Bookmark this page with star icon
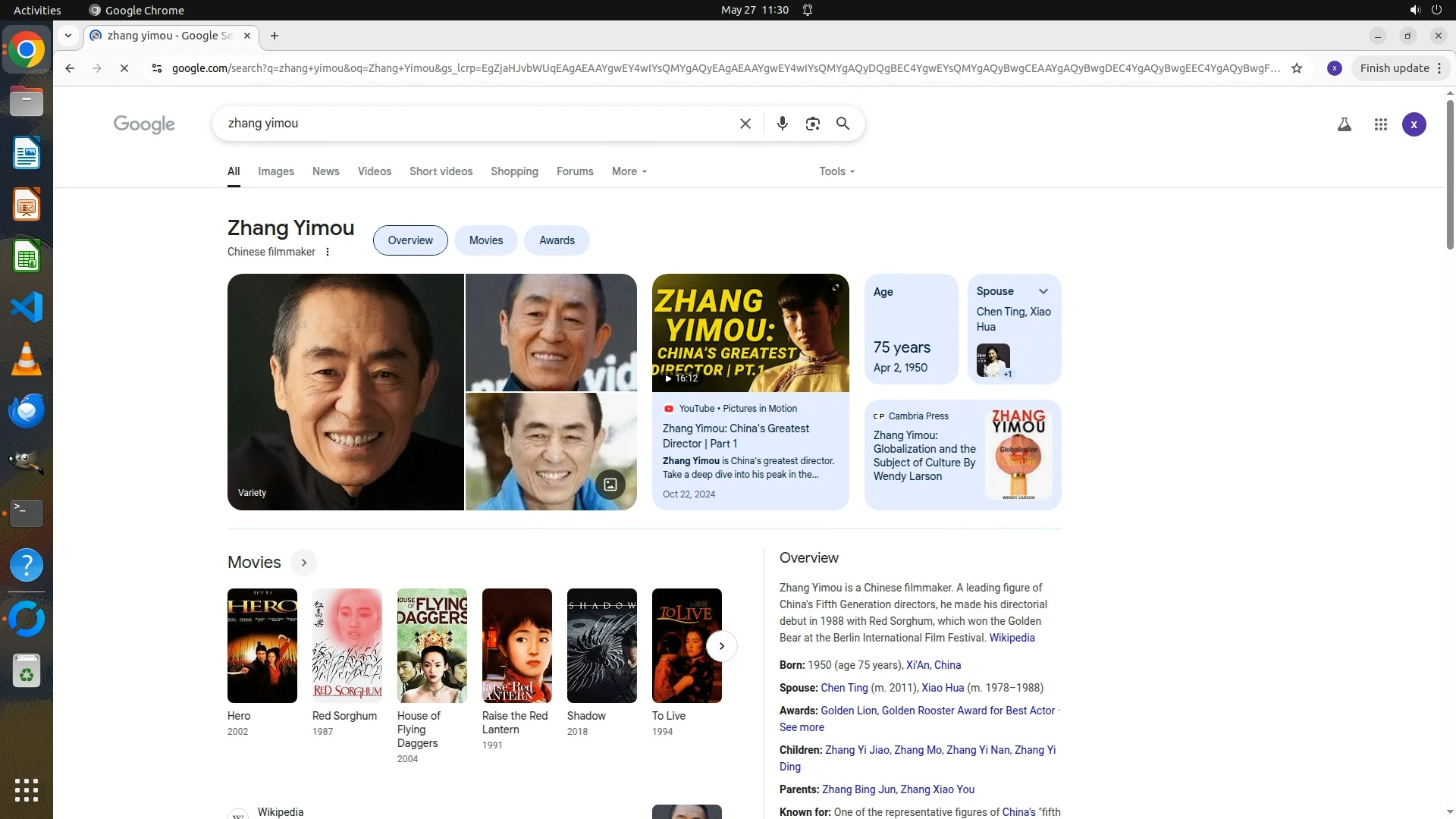 coord(1297,68)
